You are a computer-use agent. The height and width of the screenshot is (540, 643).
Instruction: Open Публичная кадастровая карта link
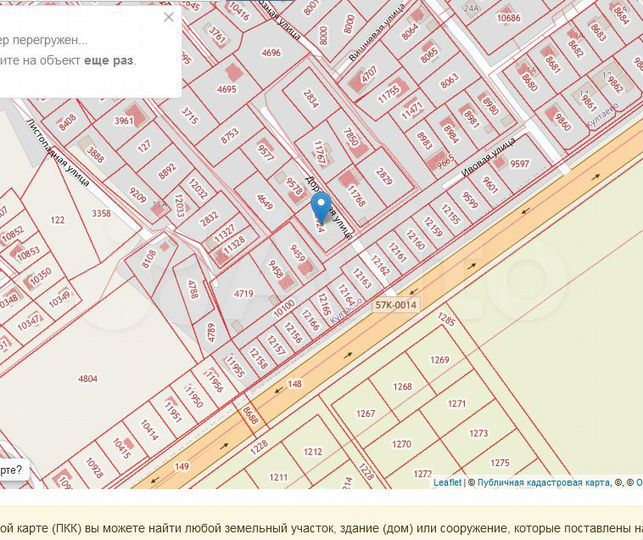pyautogui.click(x=543, y=483)
